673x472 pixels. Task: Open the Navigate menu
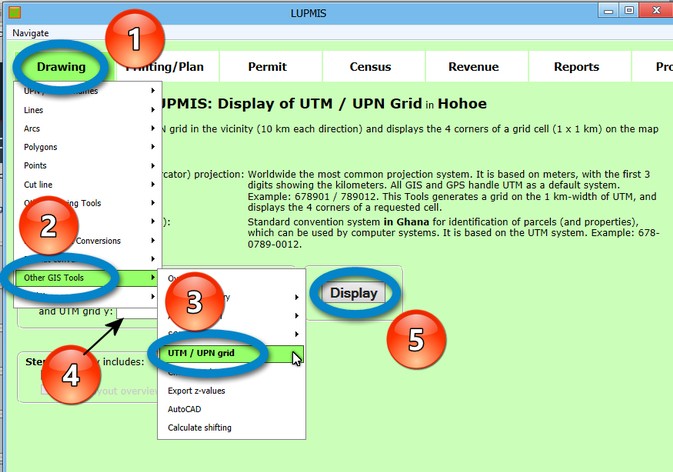tap(30, 33)
